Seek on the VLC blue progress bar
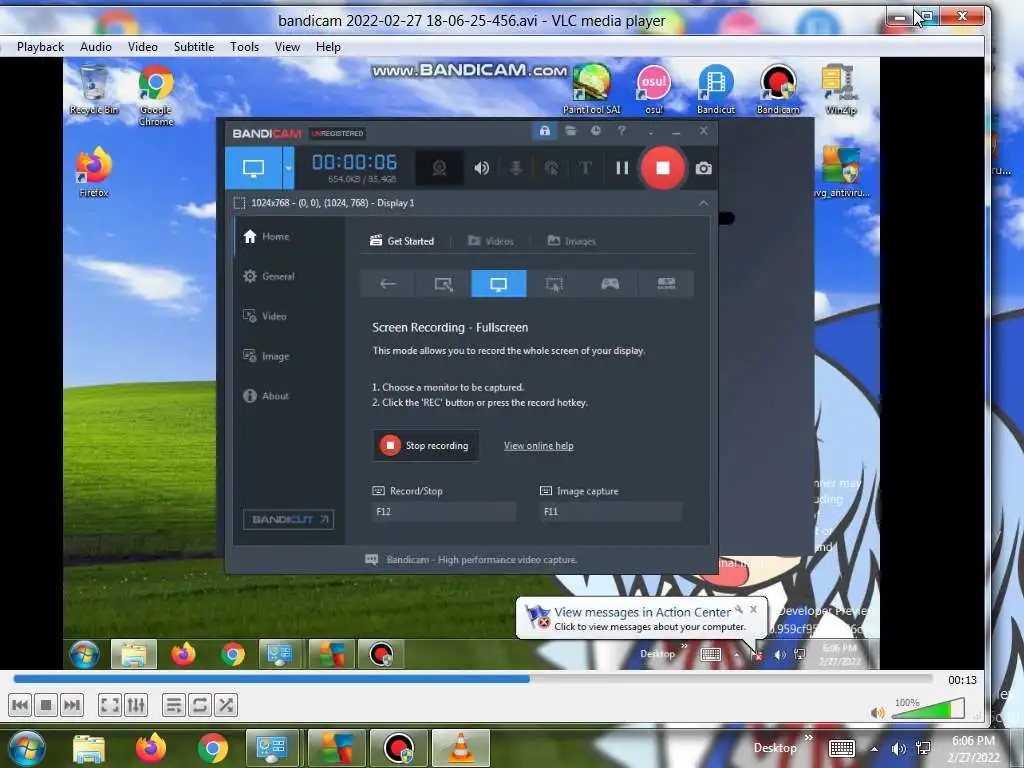 pos(472,679)
